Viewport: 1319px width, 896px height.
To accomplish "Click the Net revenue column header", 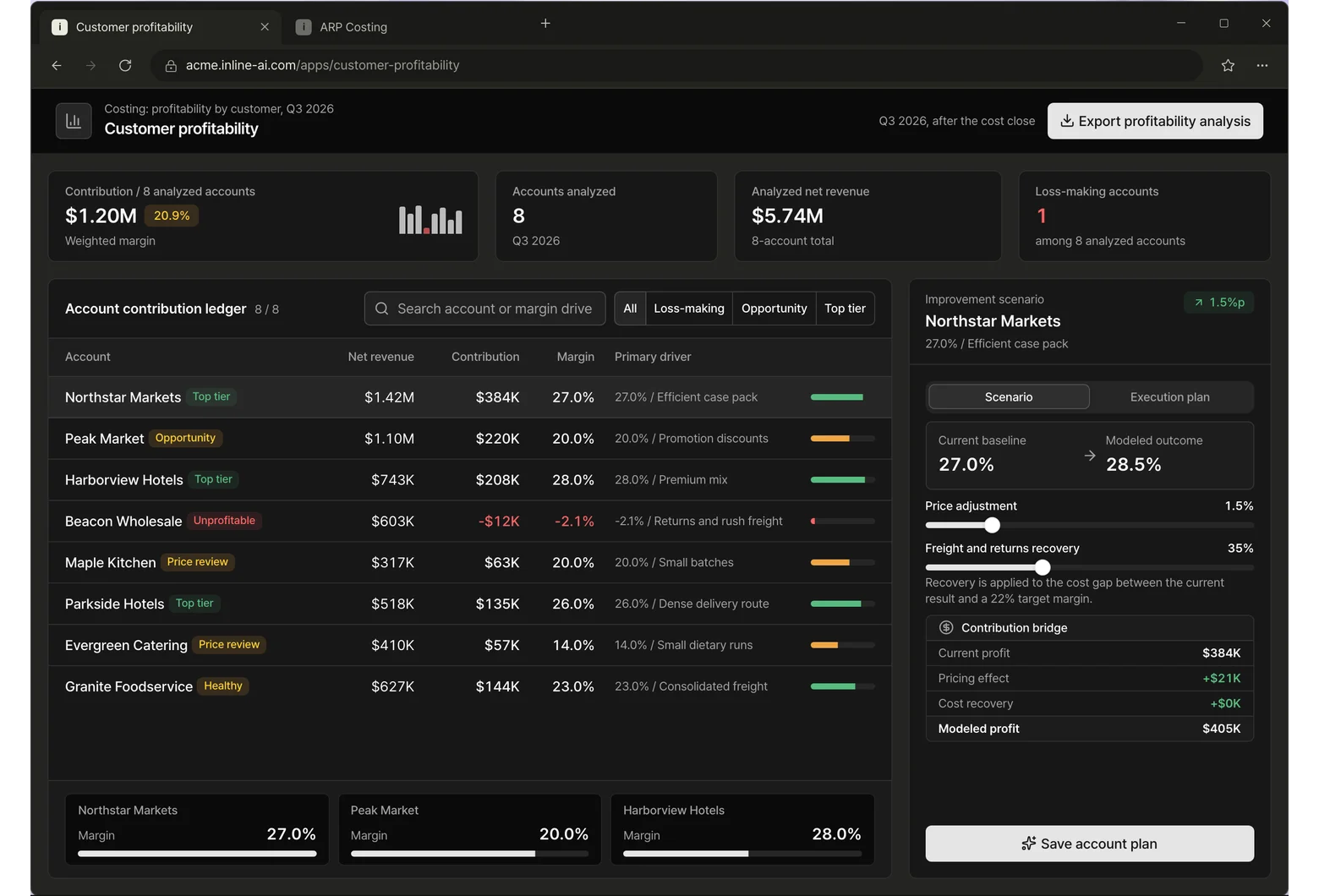I will [380, 357].
